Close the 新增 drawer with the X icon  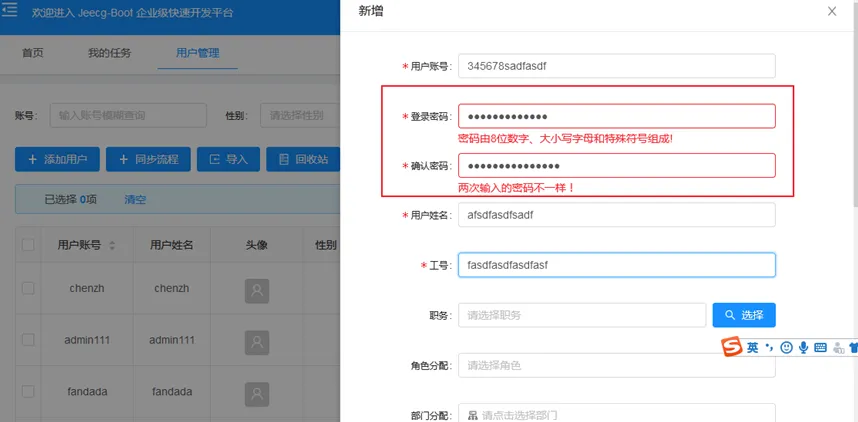click(x=832, y=11)
